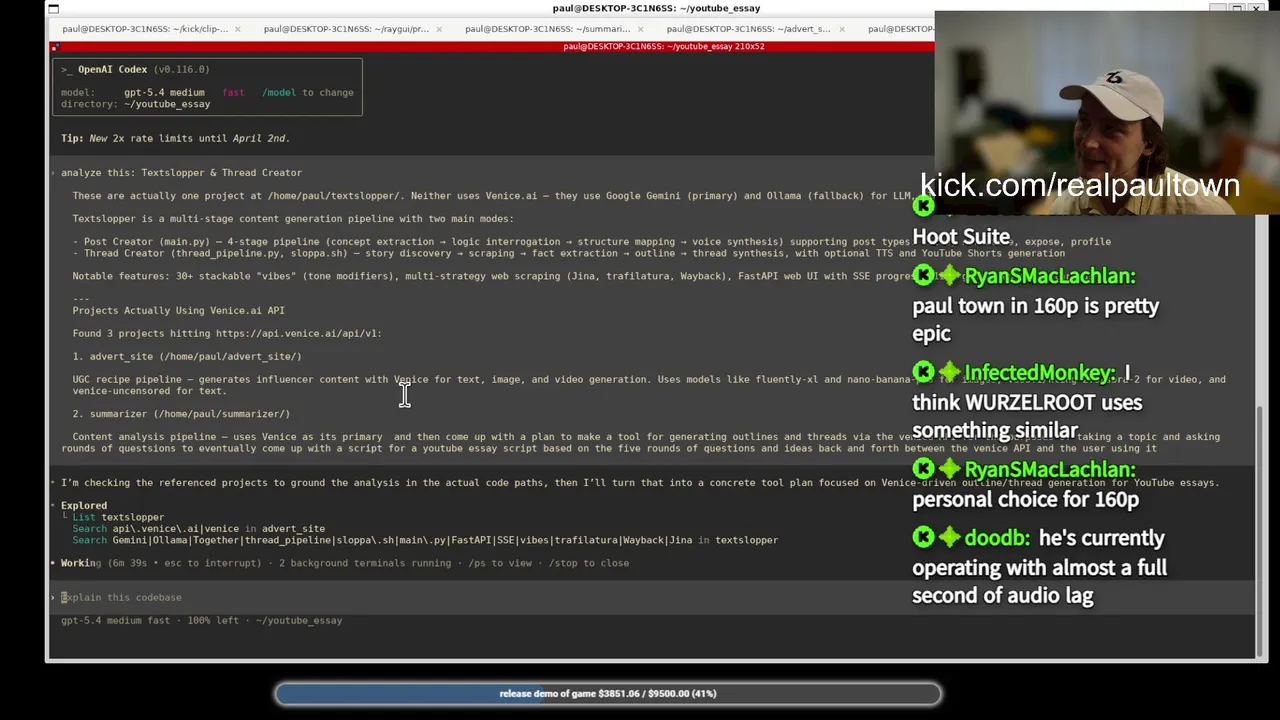Click Kick logo beside 'paul town in 160p' message

pos(923,275)
